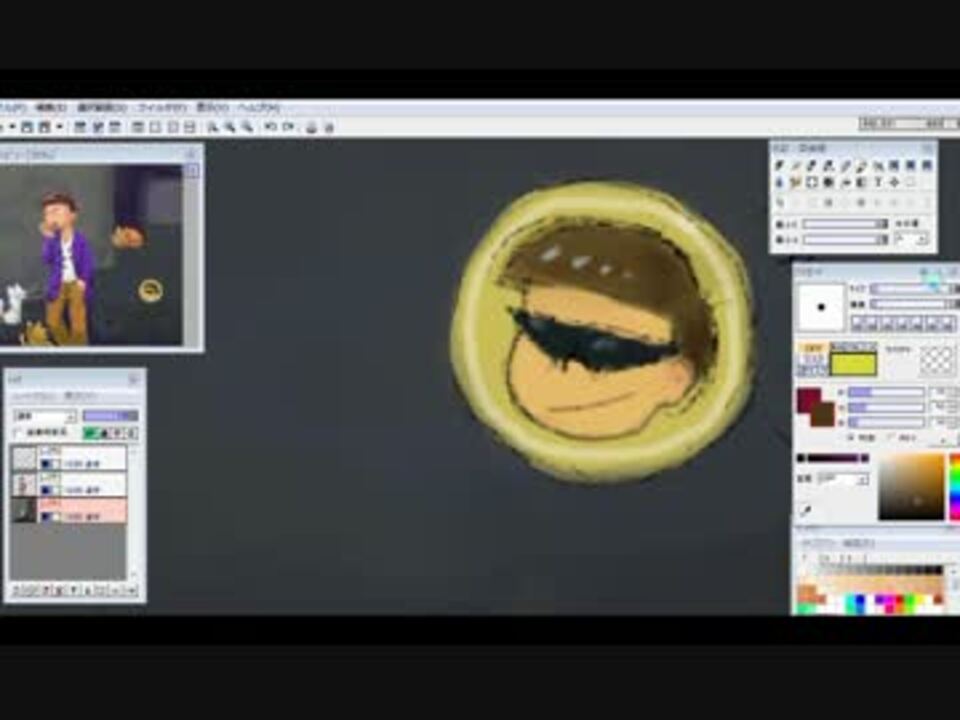Open the フィルタ (Filter) menu
This screenshot has height=720, width=960.
161,108
